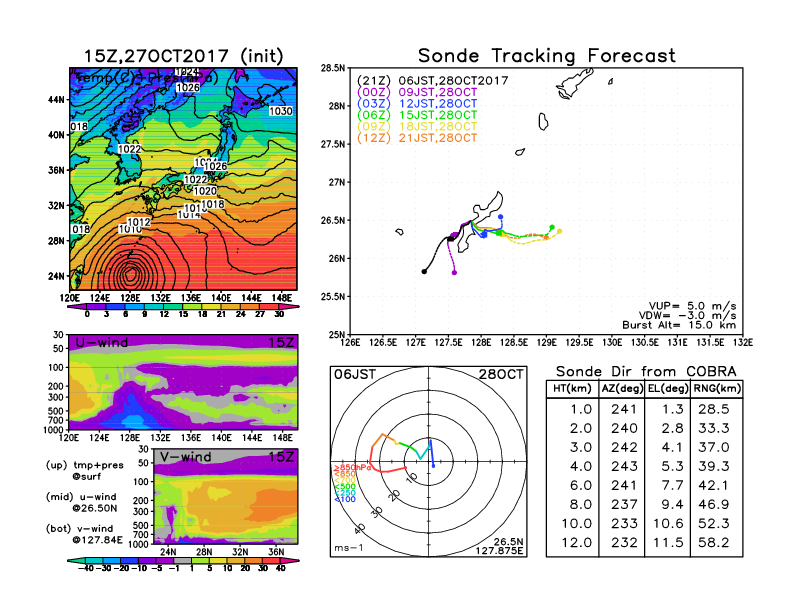
Task: Select the green '(06Z) 15JST,28OCT' legend entry
Action: click(x=417, y=115)
